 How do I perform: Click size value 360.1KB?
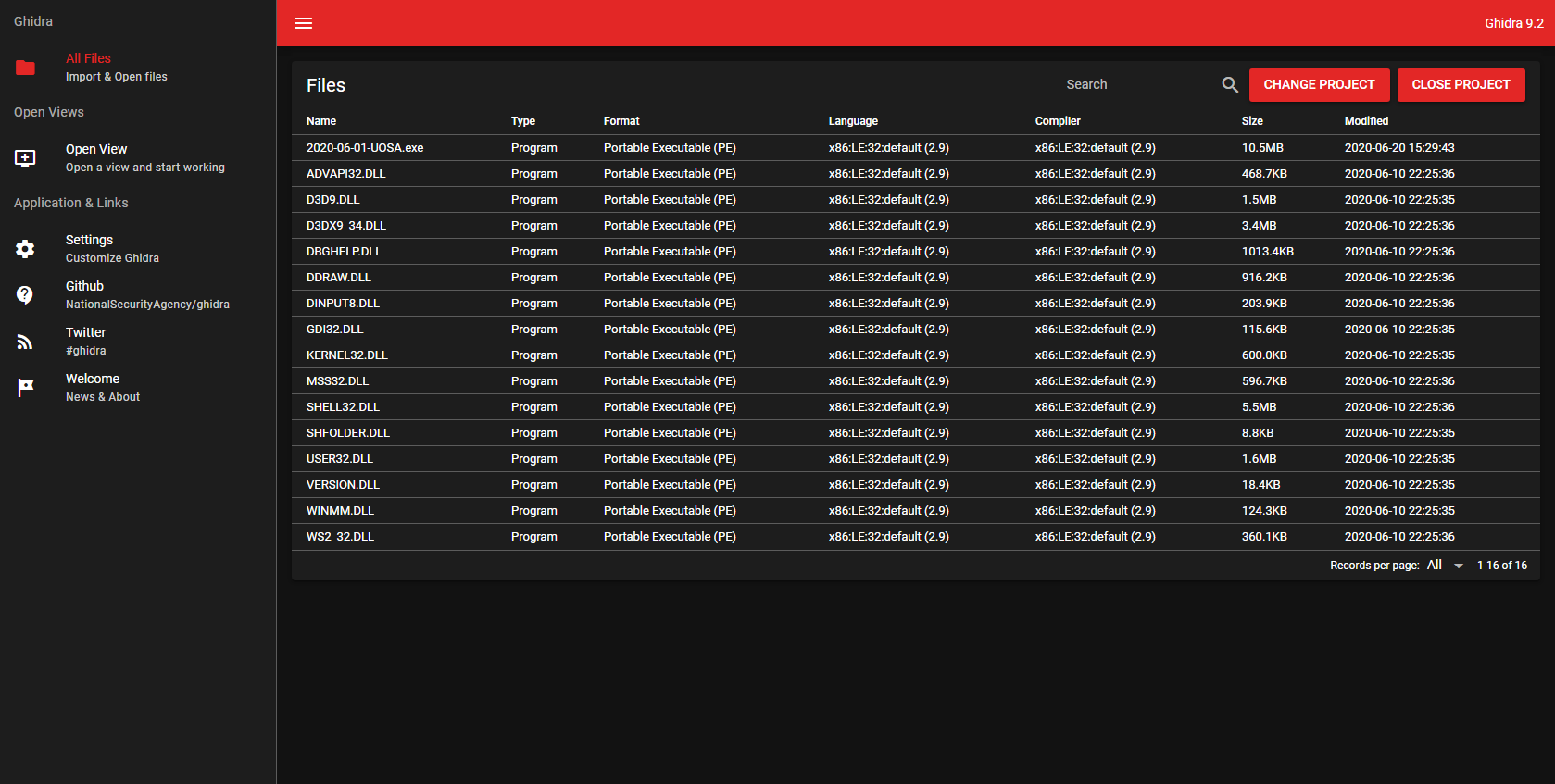click(x=1264, y=537)
